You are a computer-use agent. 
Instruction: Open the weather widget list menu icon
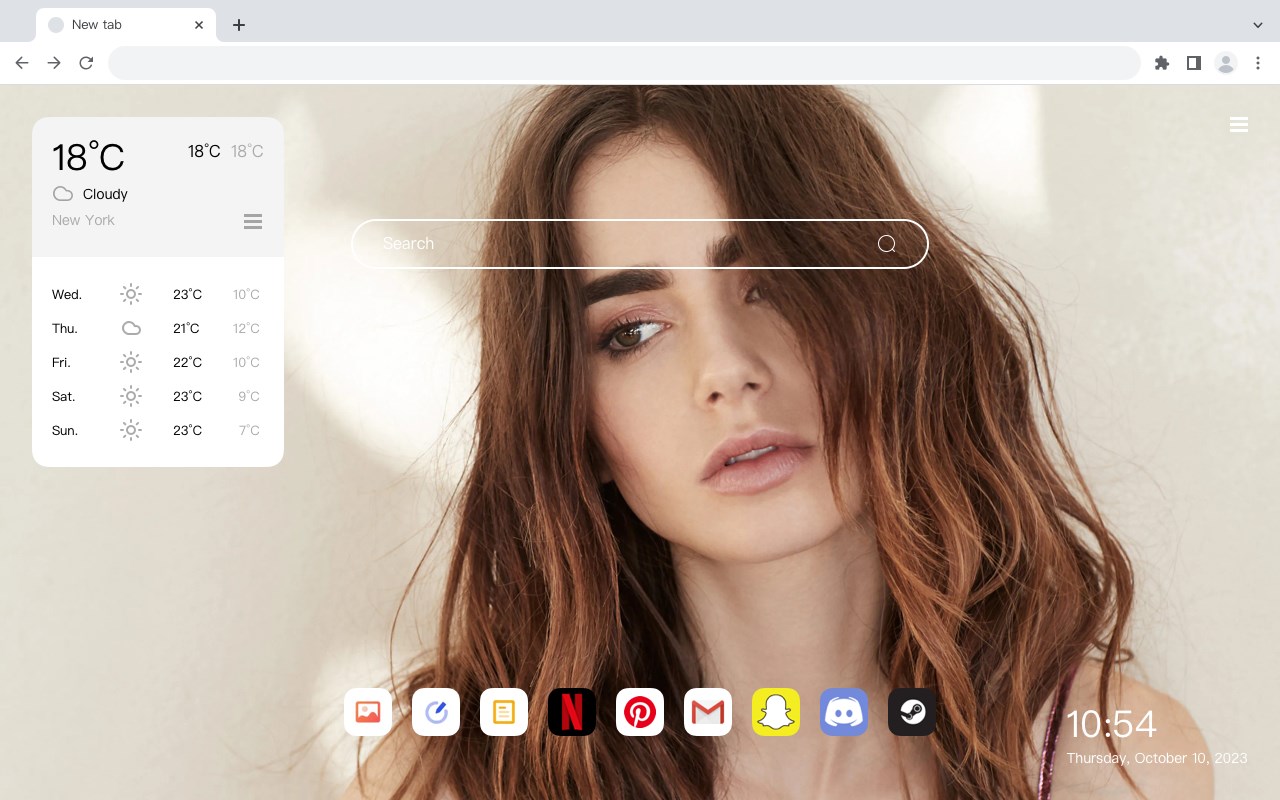253,221
